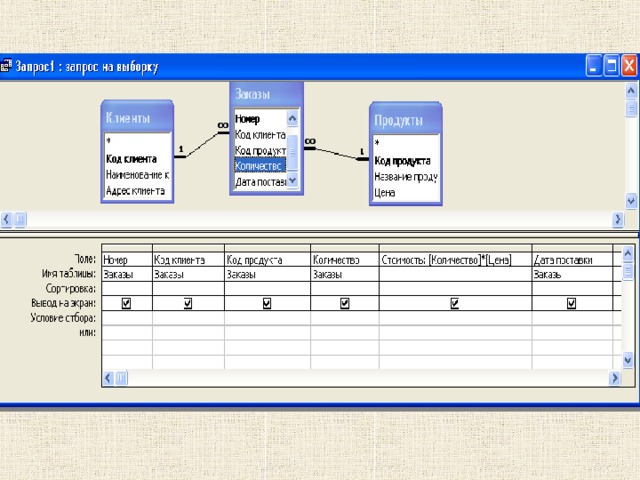Select Номер field in Заказы table
The height and width of the screenshot is (480, 640).
pyautogui.click(x=260, y=119)
